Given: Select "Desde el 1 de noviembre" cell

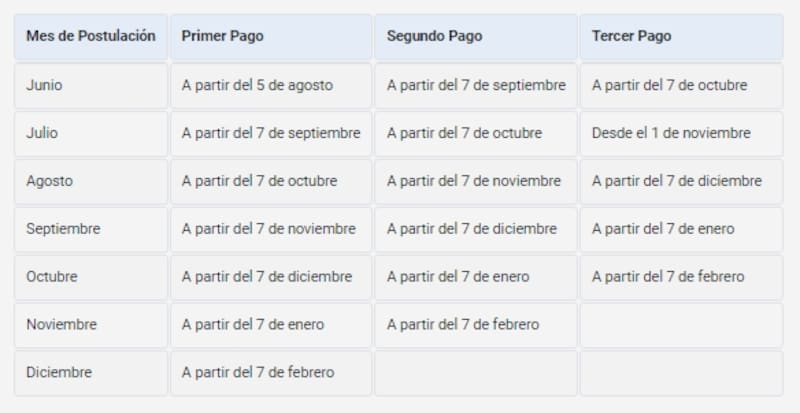Looking at the screenshot, I should [x=670, y=133].
